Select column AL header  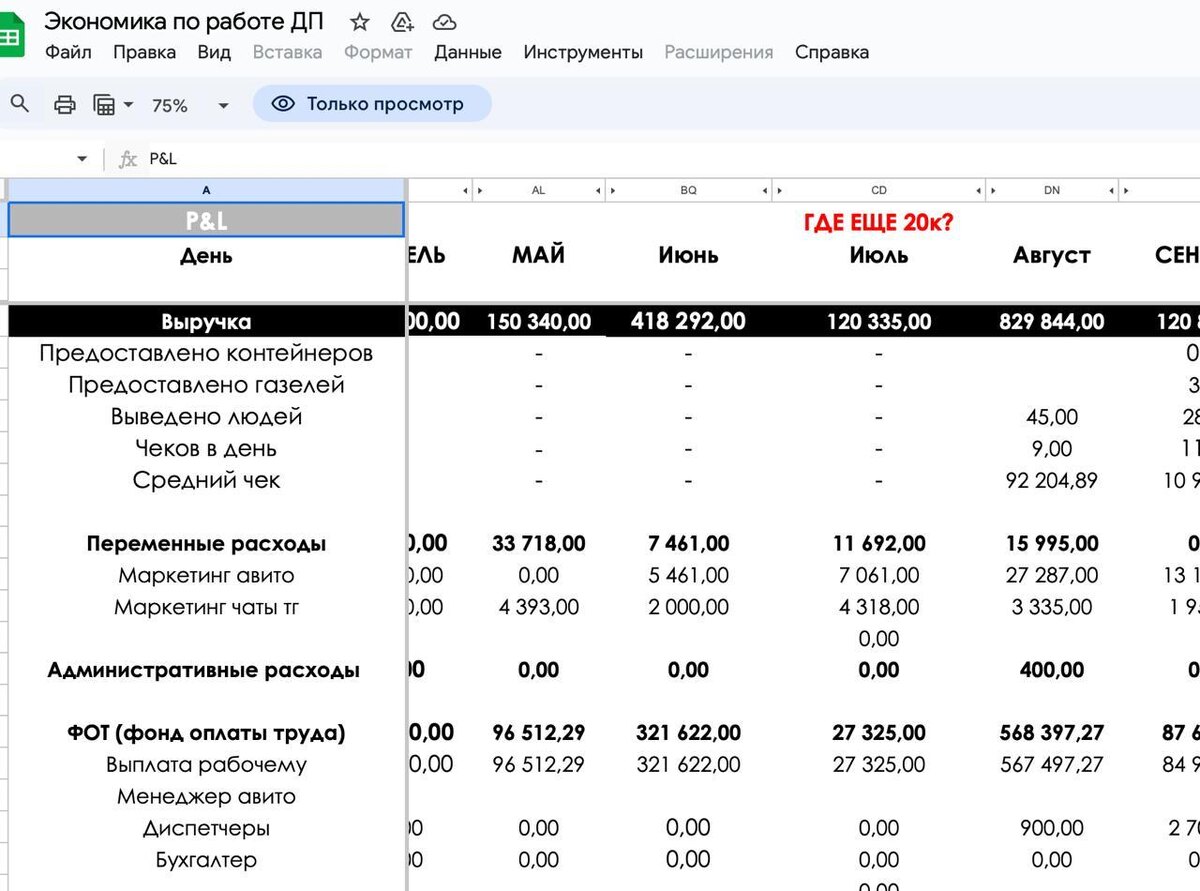click(x=538, y=190)
